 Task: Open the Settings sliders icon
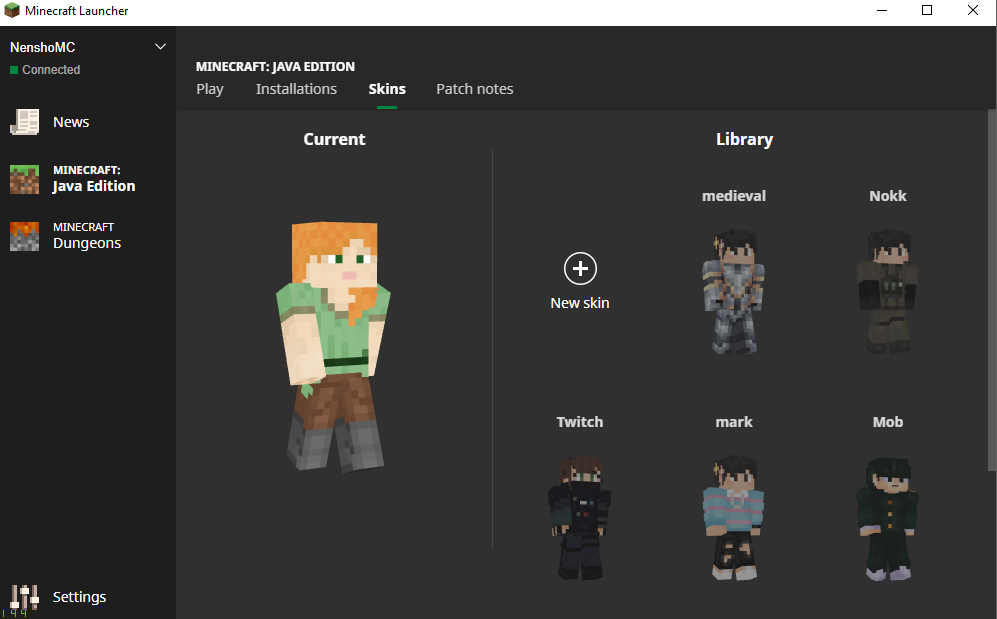[24, 597]
